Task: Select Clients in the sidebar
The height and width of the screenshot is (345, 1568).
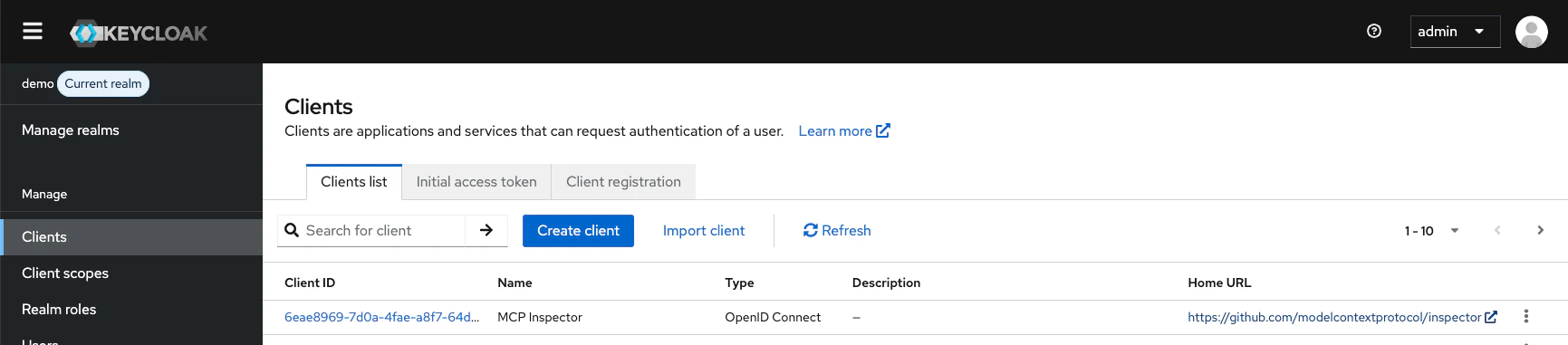Action: [x=131, y=237]
